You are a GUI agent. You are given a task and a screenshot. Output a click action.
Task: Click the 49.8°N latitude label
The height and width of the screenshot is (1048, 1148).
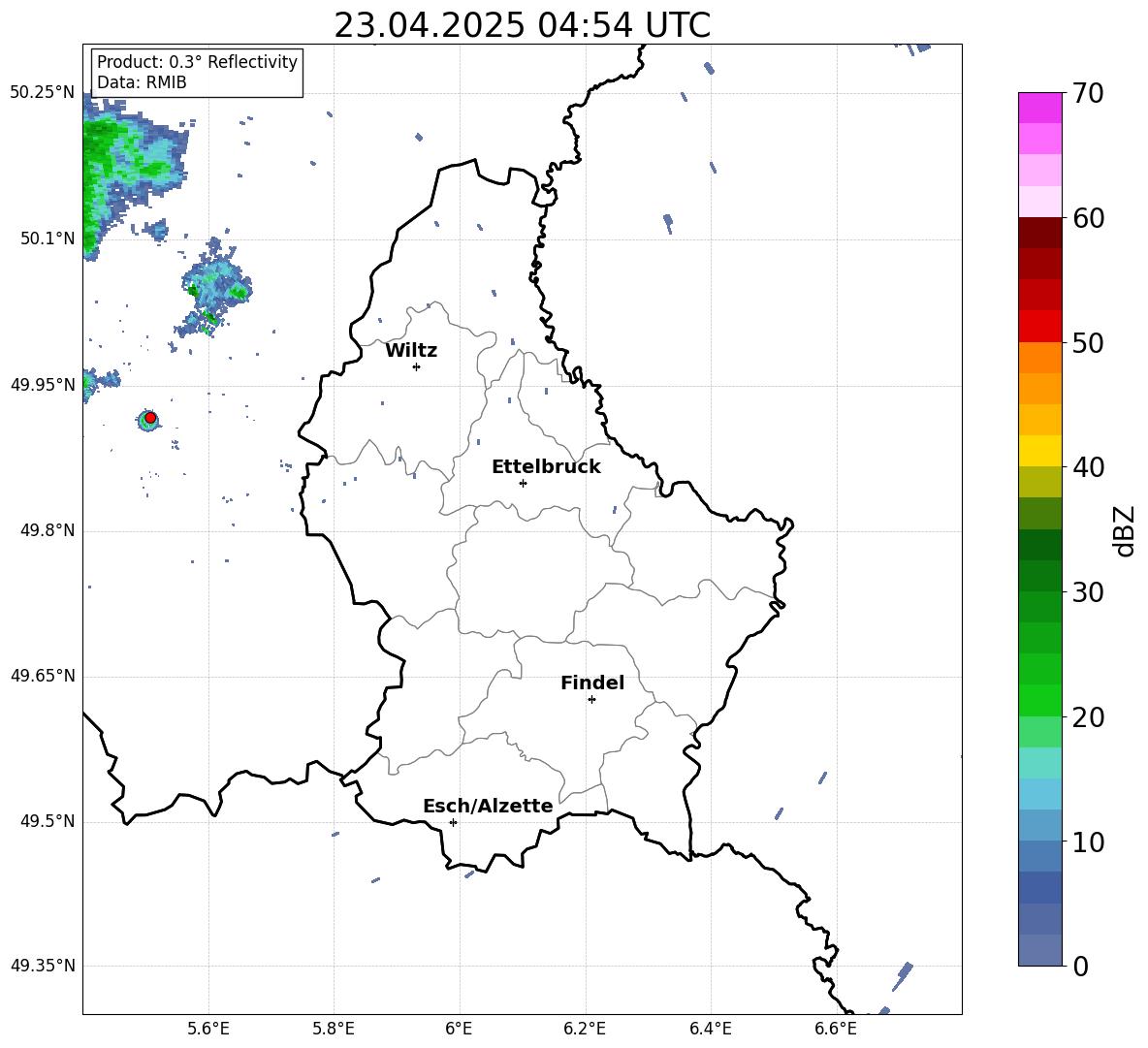click(48, 530)
